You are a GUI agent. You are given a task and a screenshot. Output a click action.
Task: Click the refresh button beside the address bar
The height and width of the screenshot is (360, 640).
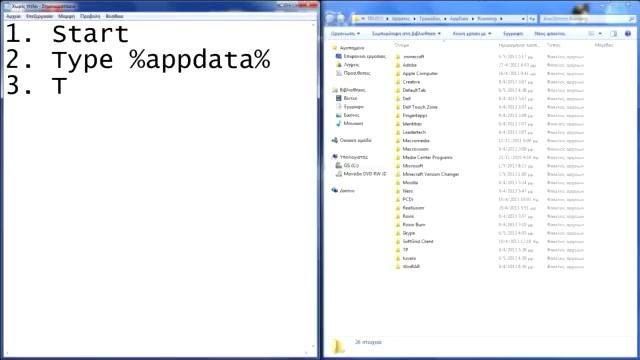(532, 19)
